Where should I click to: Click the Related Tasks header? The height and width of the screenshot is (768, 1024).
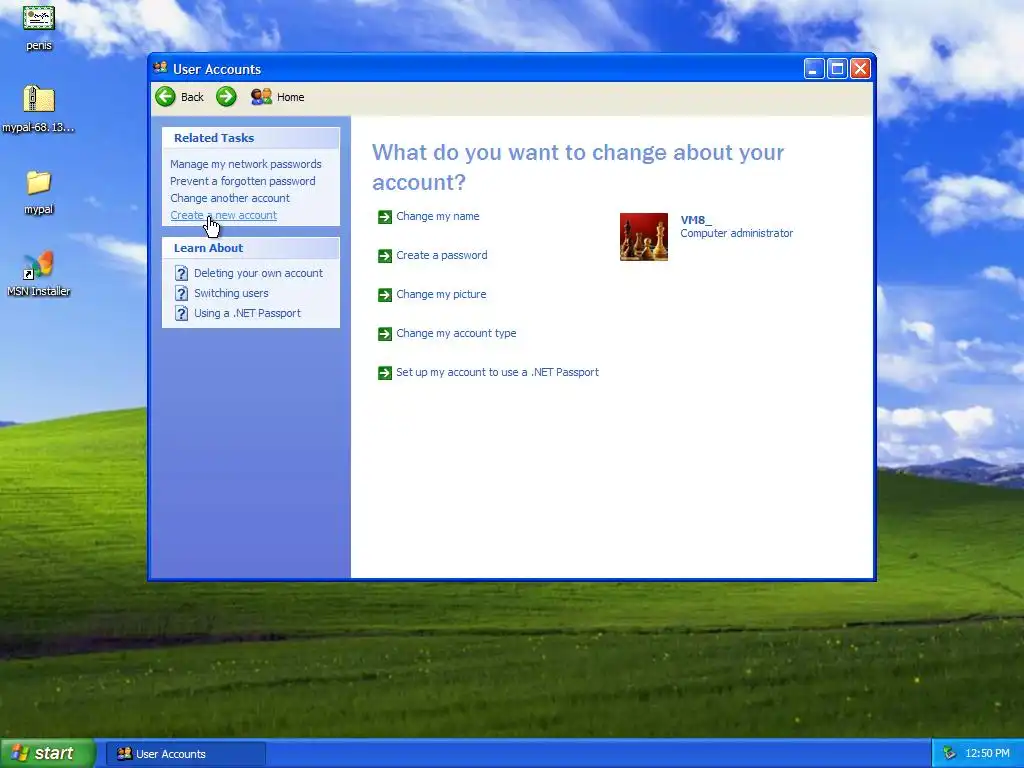point(251,138)
